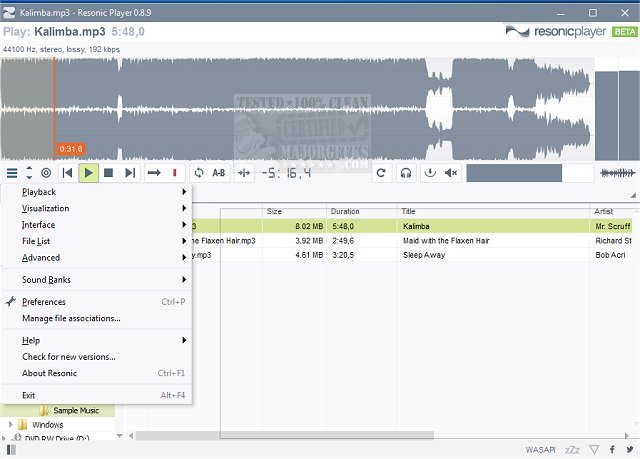Viewport: 640px width, 459px height.
Task: Sort file list by Size column
Action: coord(294,211)
